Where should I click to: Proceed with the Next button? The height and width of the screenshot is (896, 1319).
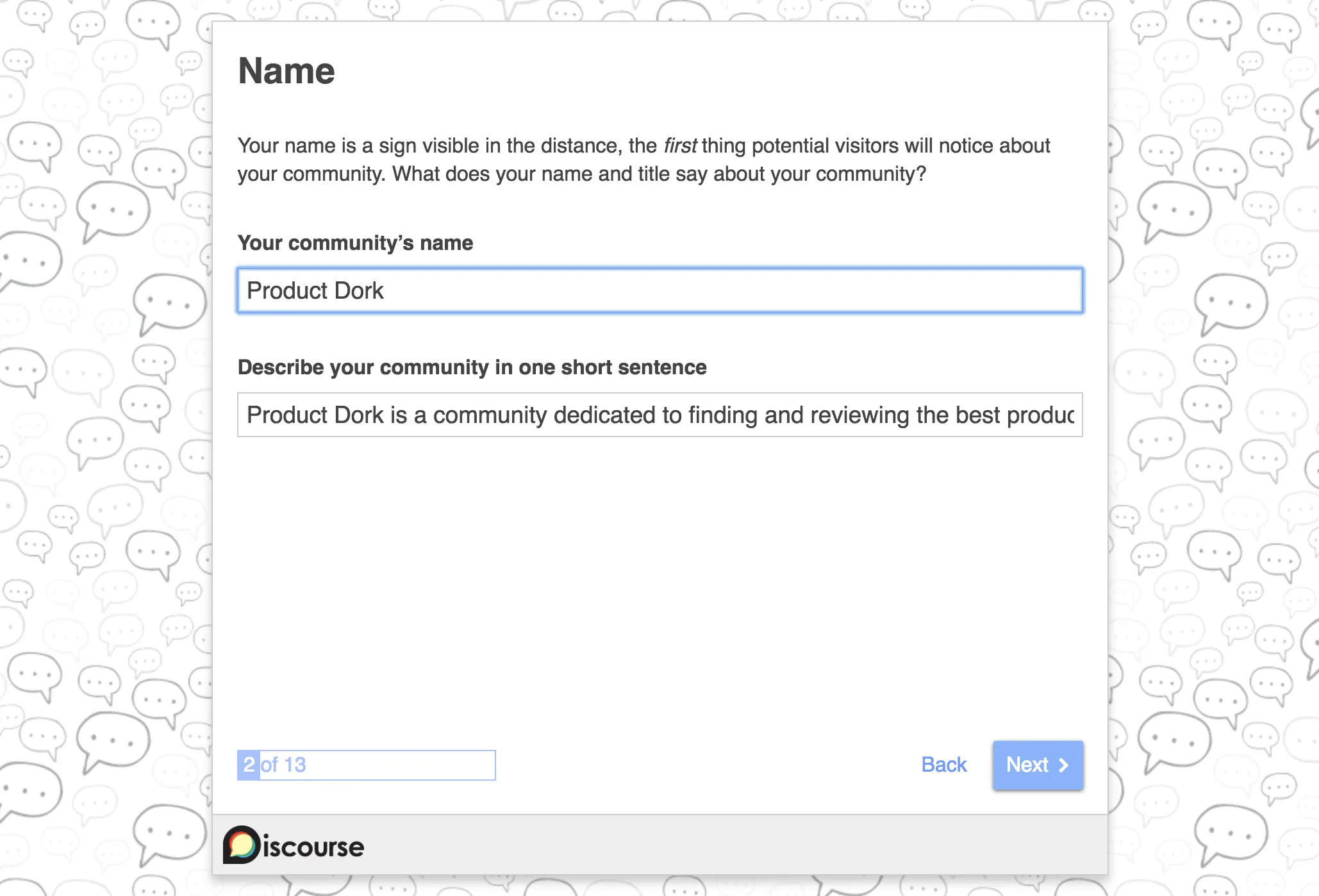[1037, 765]
